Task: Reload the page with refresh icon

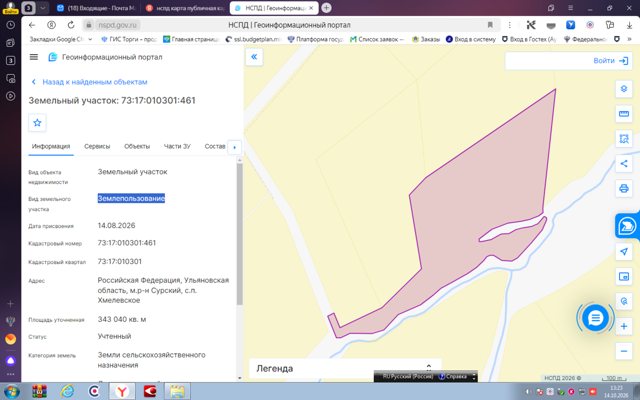Action: [71, 25]
